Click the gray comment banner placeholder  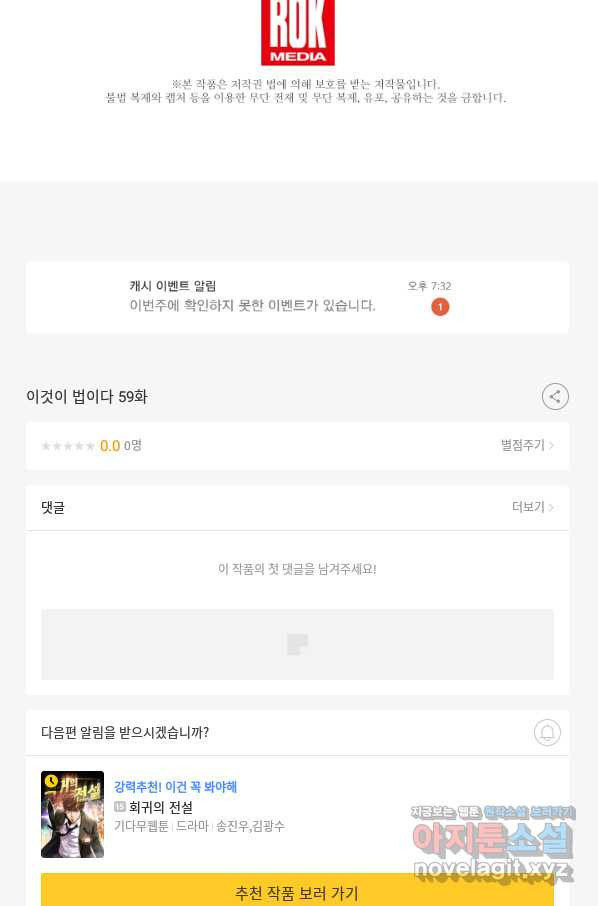click(297, 644)
